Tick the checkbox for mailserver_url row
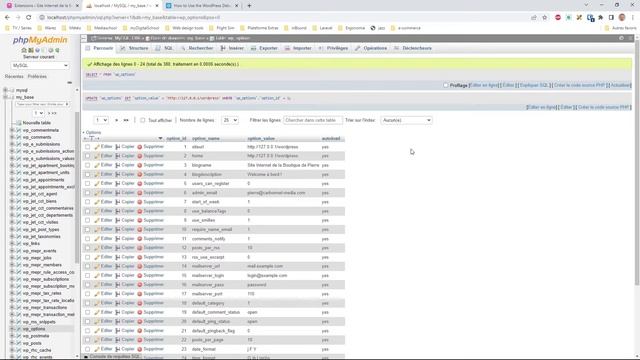Screen dimensions: 640x360 [87, 266]
